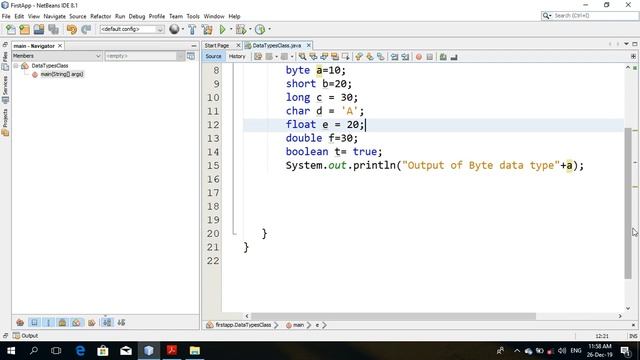This screenshot has height=360, width=640.
Task: Click the Source view button
Action: [213, 56]
